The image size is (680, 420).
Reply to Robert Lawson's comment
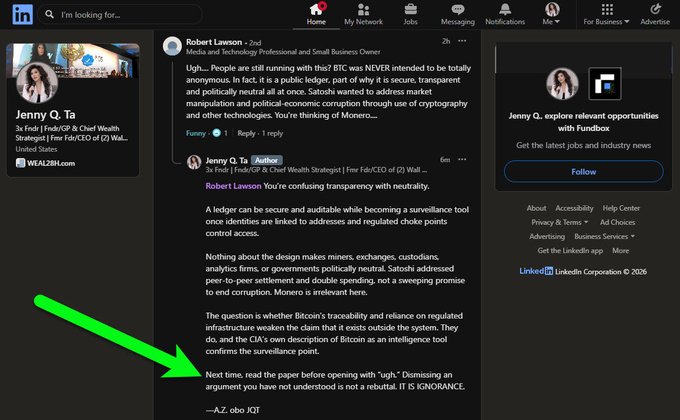(246, 133)
